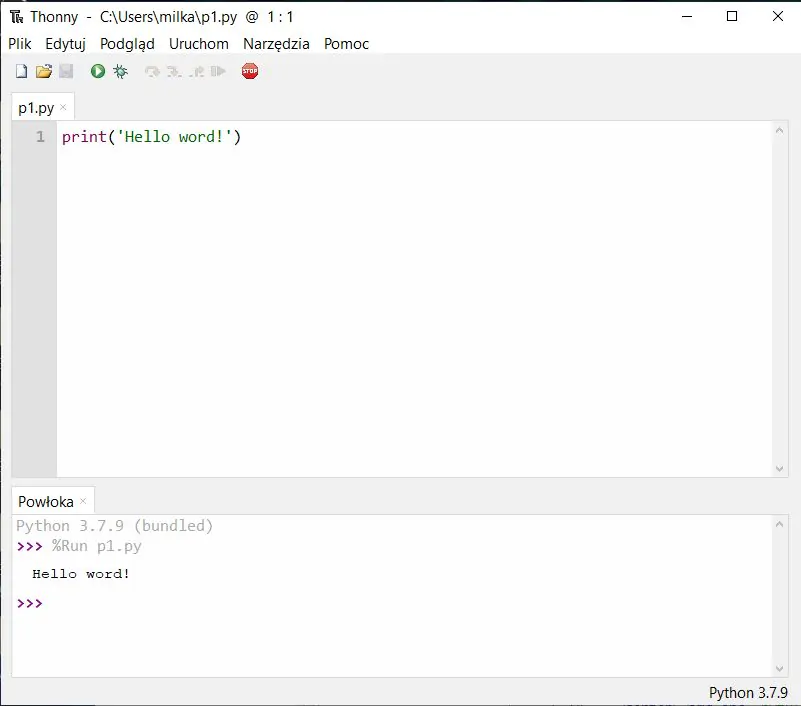Click 'Python 3.7.9 (bundled)' shell header
Screen dimensions: 801x706
114,526
